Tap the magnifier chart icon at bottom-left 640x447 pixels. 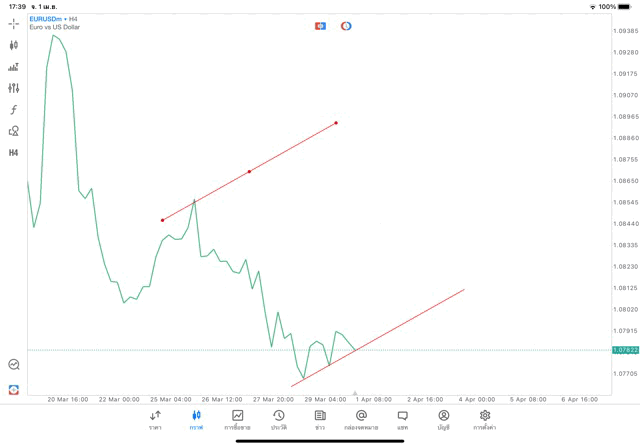click(14, 365)
